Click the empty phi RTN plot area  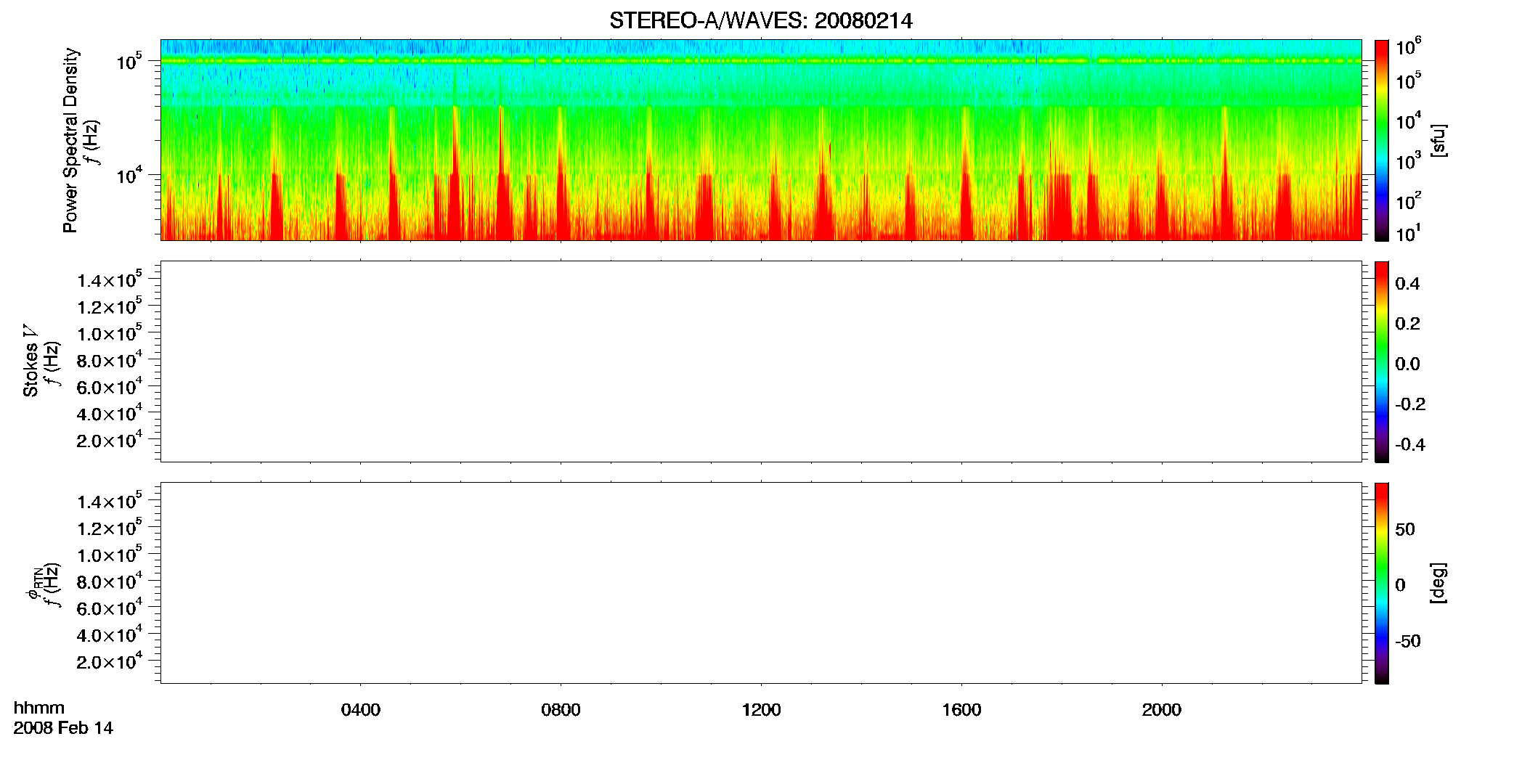click(761, 583)
